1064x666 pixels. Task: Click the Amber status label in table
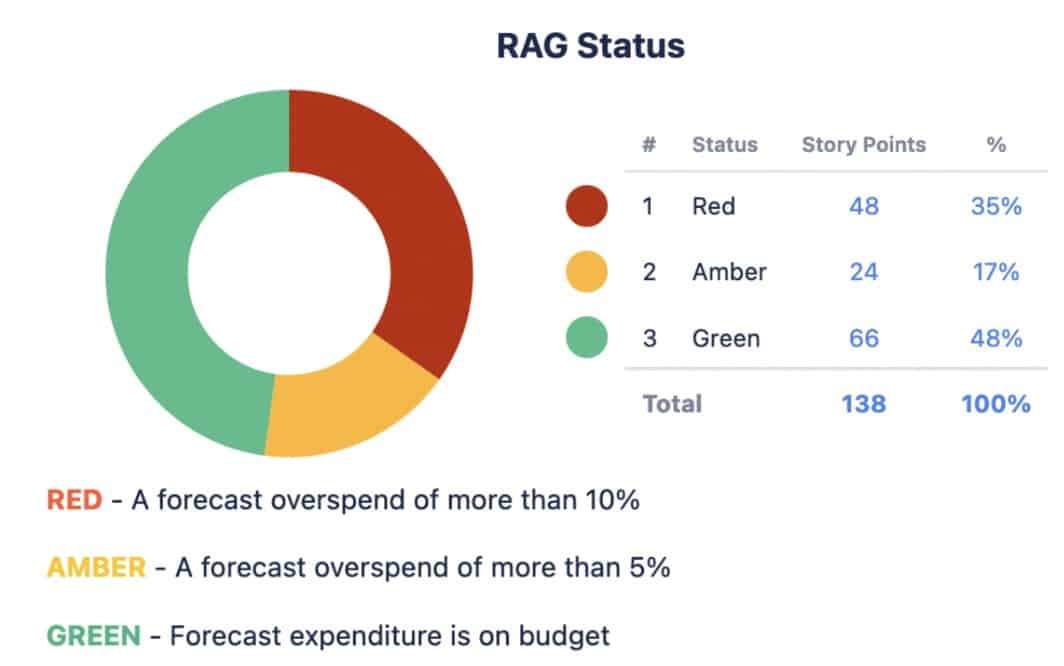pyautogui.click(x=729, y=272)
